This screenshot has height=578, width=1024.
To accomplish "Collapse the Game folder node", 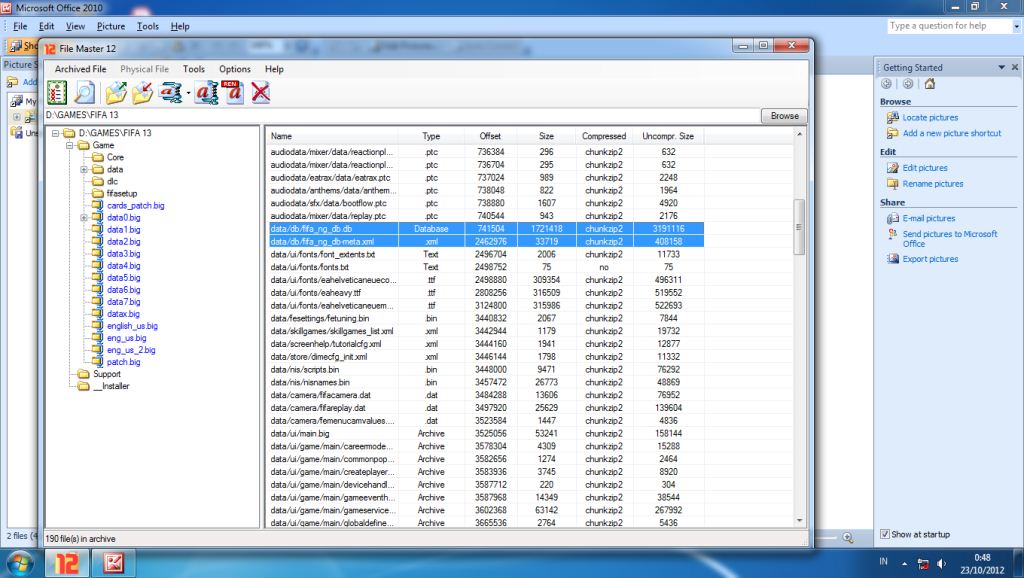I will pos(69,145).
